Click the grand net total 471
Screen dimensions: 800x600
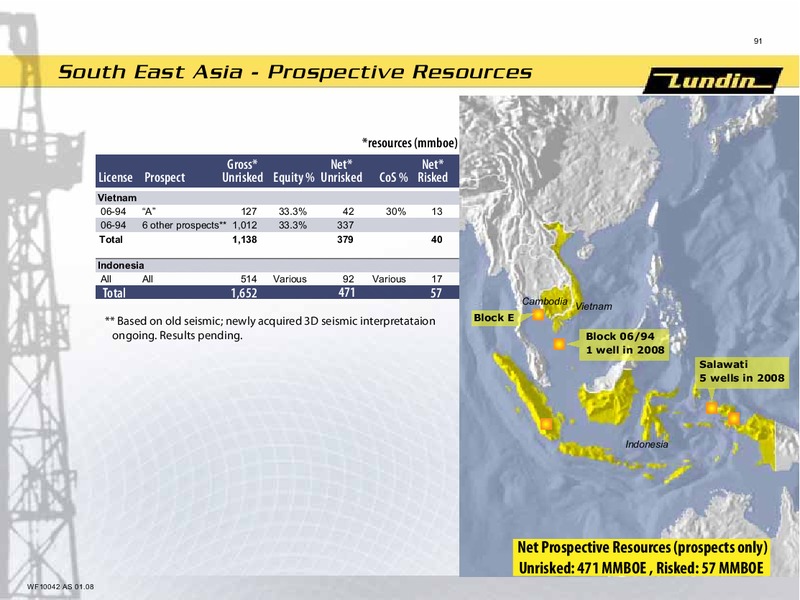click(346, 292)
